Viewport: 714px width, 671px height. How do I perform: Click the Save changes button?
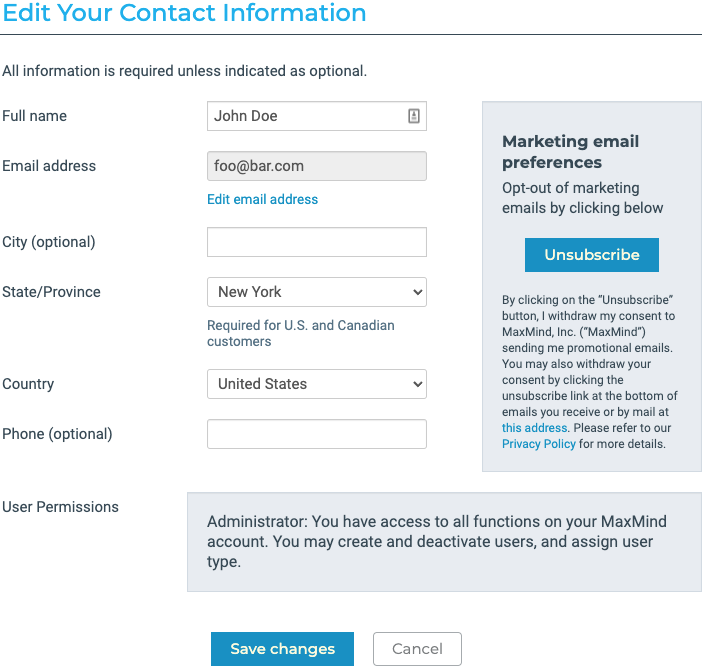click(282, 649)
